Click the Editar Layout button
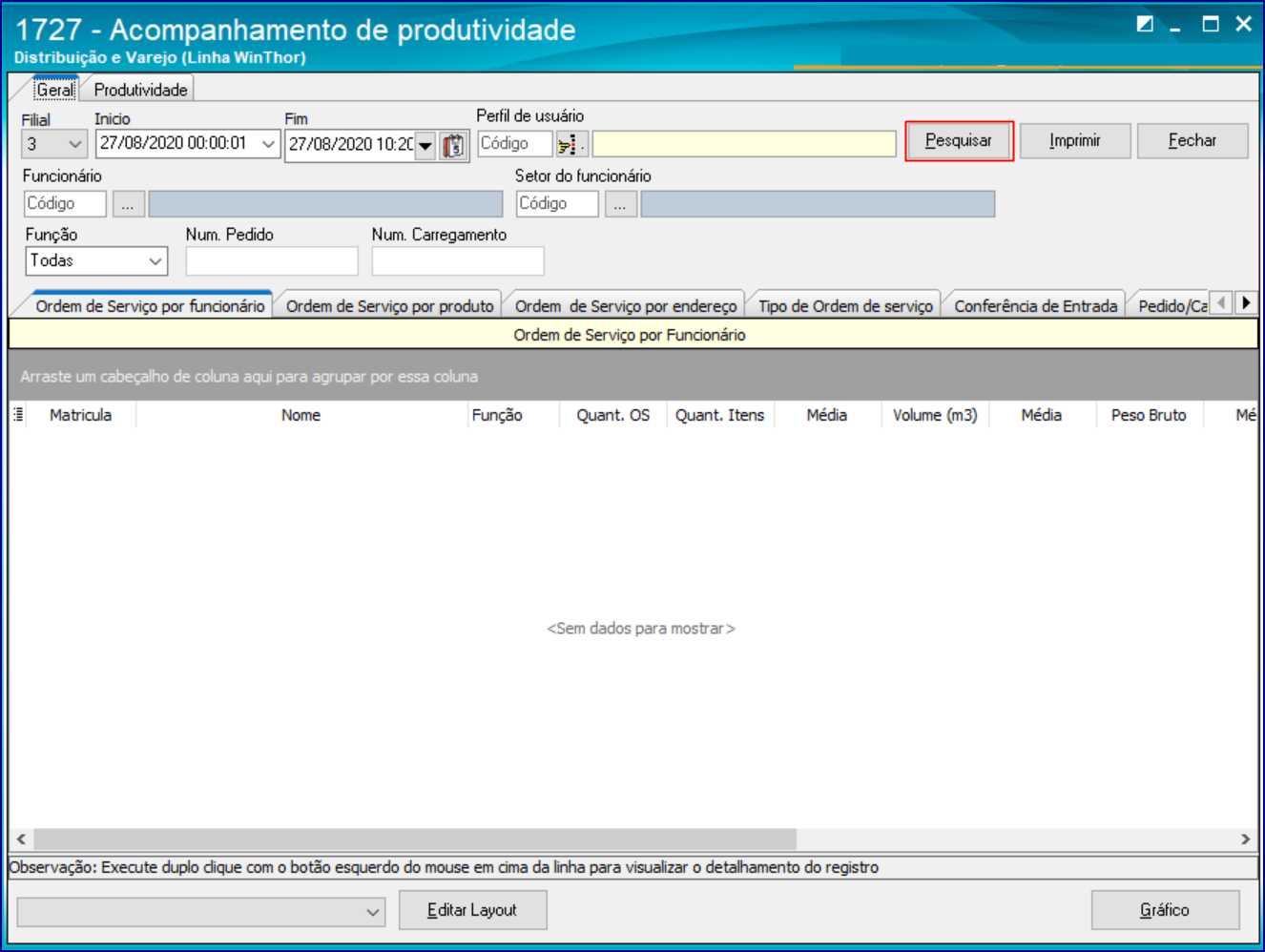 [472, 910]
